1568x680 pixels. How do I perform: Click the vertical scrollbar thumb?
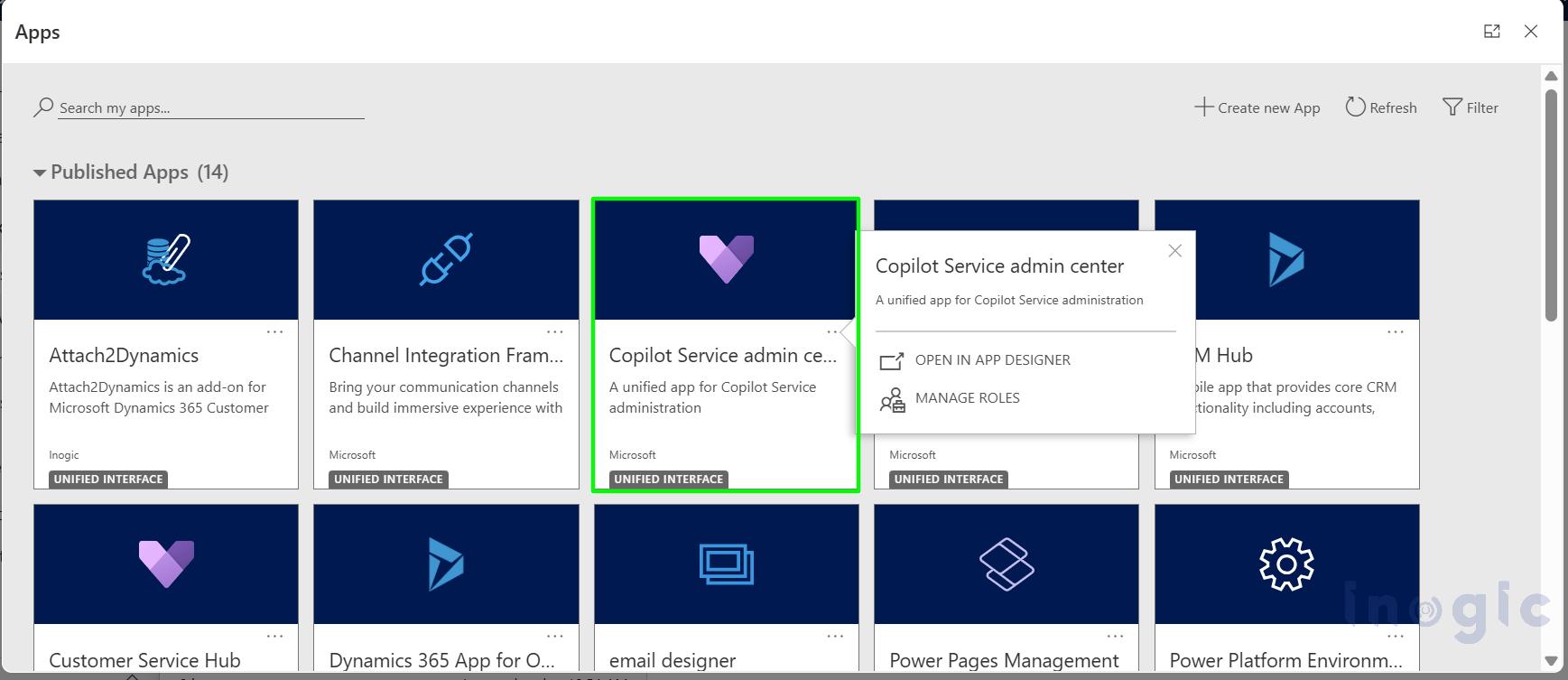coord(1551,204)
